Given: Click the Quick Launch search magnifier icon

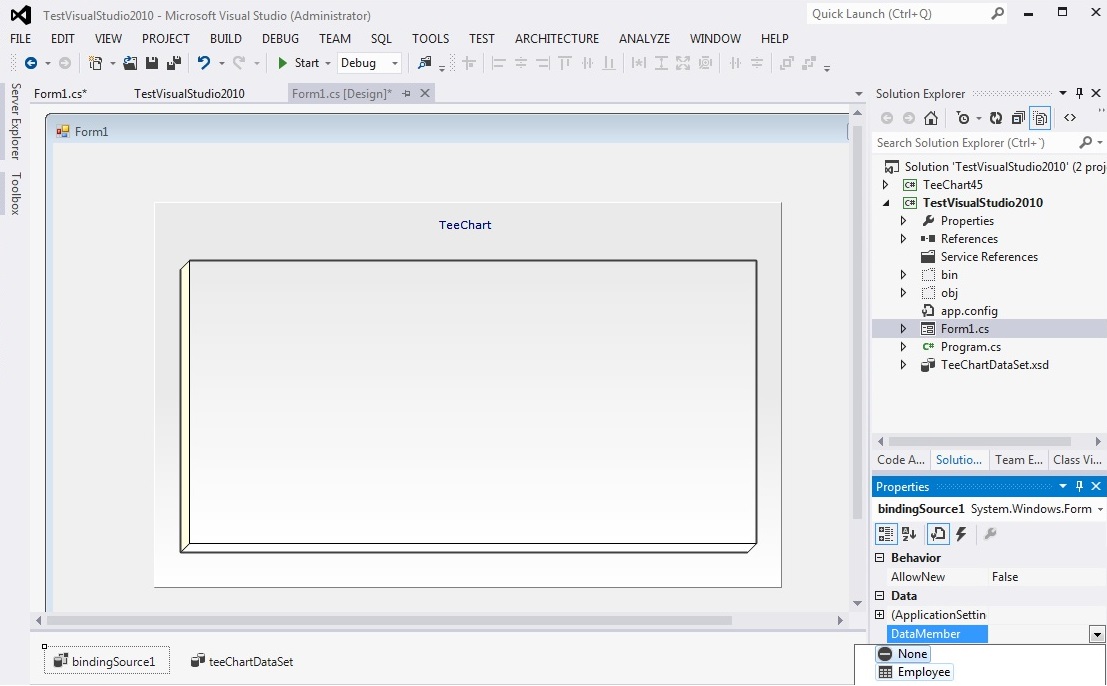Looking at the screenshot, I should 998,13.
